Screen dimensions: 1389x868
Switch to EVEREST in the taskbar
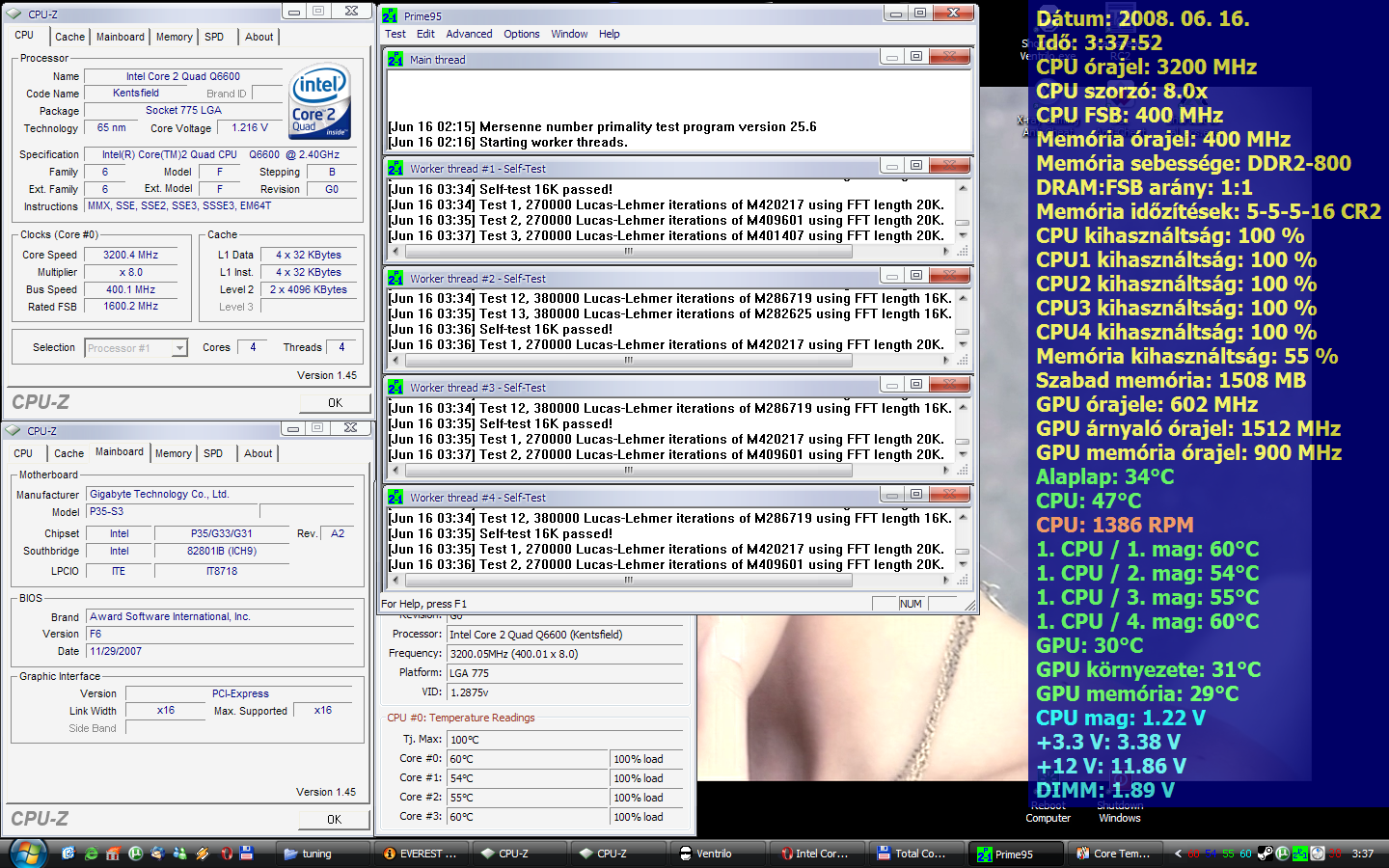(421, 854)
